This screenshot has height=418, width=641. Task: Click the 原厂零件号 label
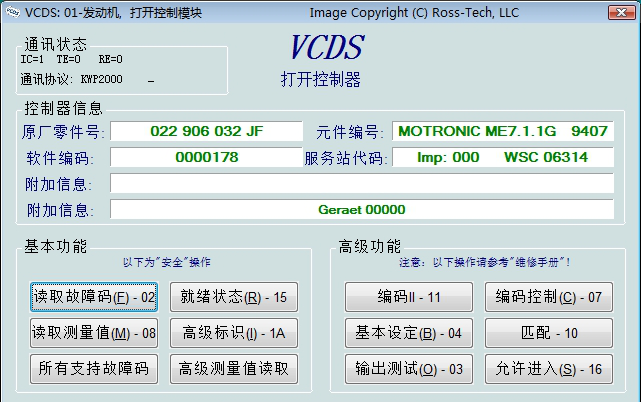click(x=63, y=132)
